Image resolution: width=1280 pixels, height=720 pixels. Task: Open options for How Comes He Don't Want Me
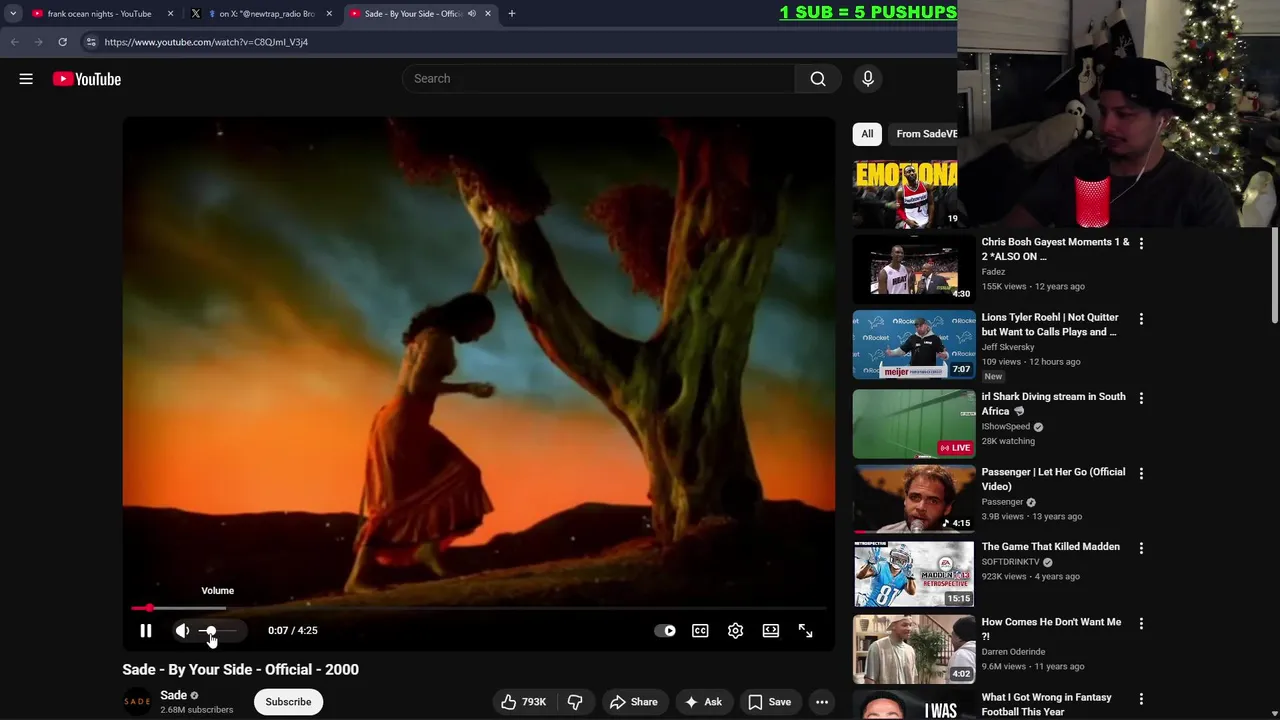[x=1141, y=623]
